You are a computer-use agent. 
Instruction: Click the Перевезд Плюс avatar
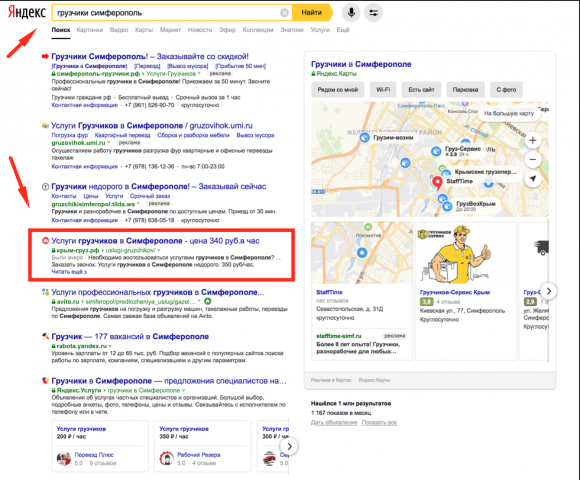click(x=64, y=459)
